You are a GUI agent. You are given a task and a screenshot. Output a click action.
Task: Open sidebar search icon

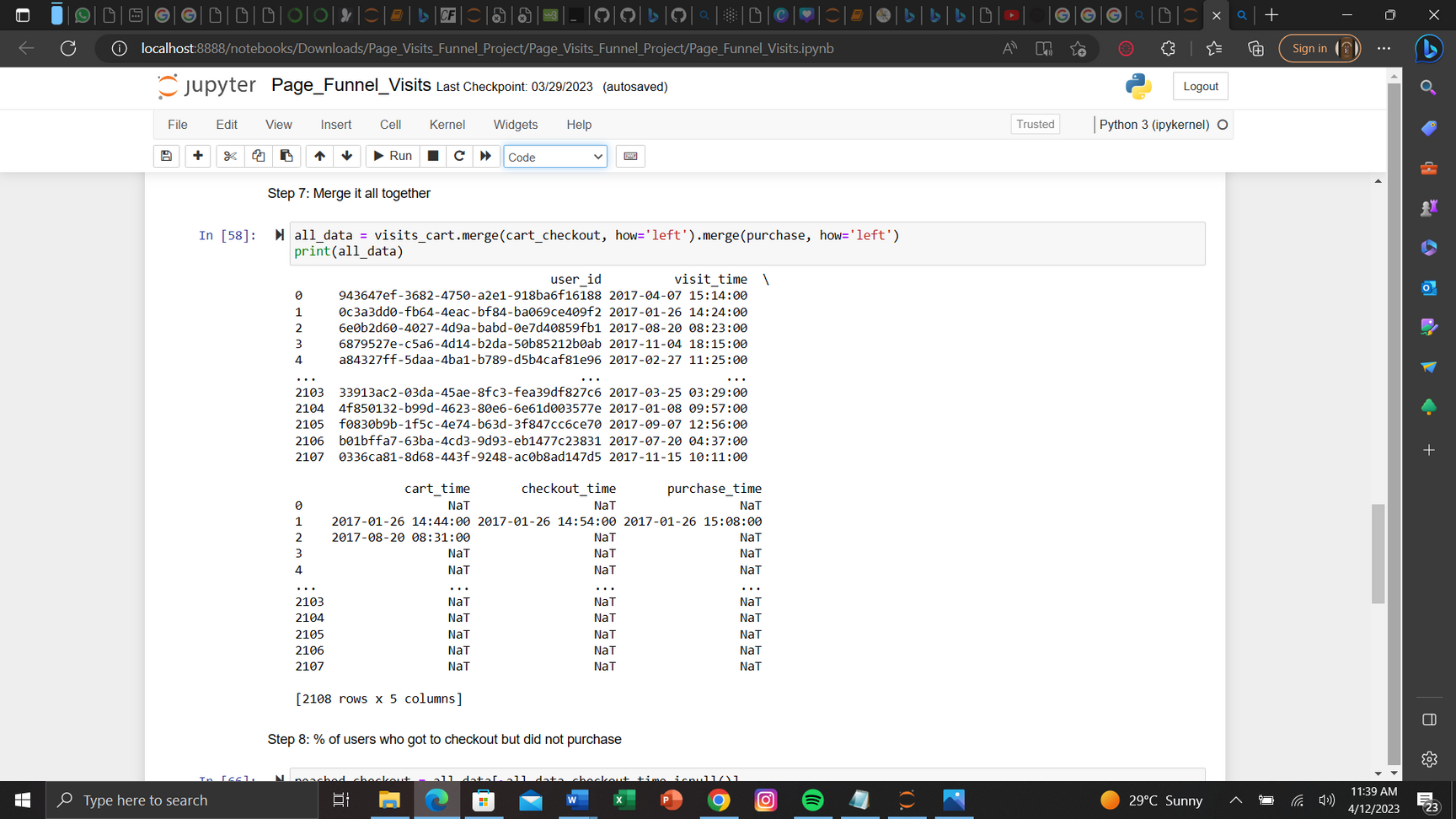[x=1428, y=88]
